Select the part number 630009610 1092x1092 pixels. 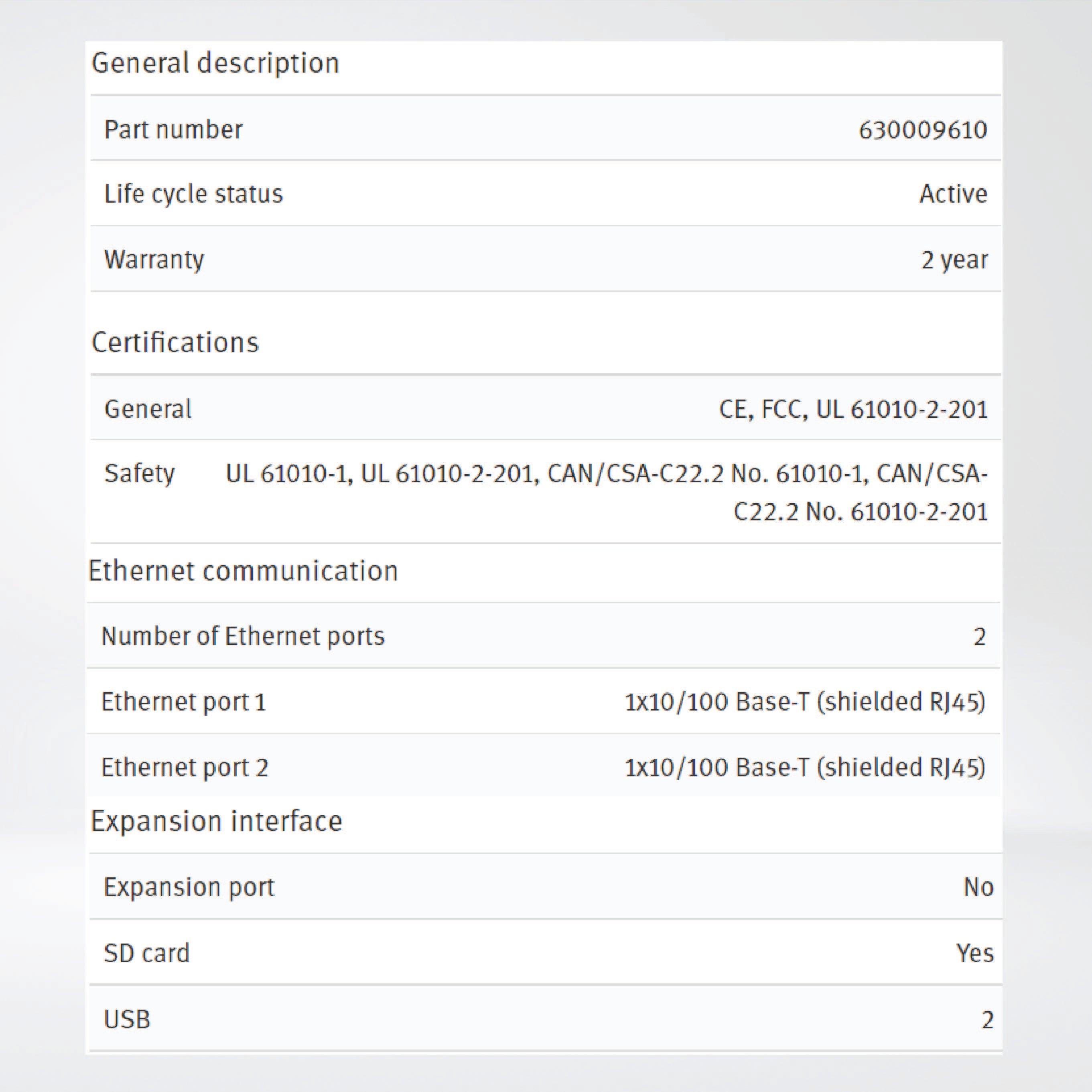pyautogui.click(x=922, y=130)
